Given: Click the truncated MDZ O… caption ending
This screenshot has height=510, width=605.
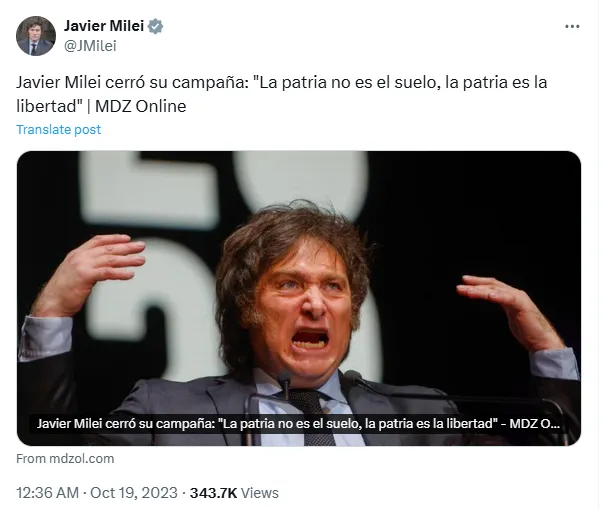Looking at the screenshot, I should point(535,424).
